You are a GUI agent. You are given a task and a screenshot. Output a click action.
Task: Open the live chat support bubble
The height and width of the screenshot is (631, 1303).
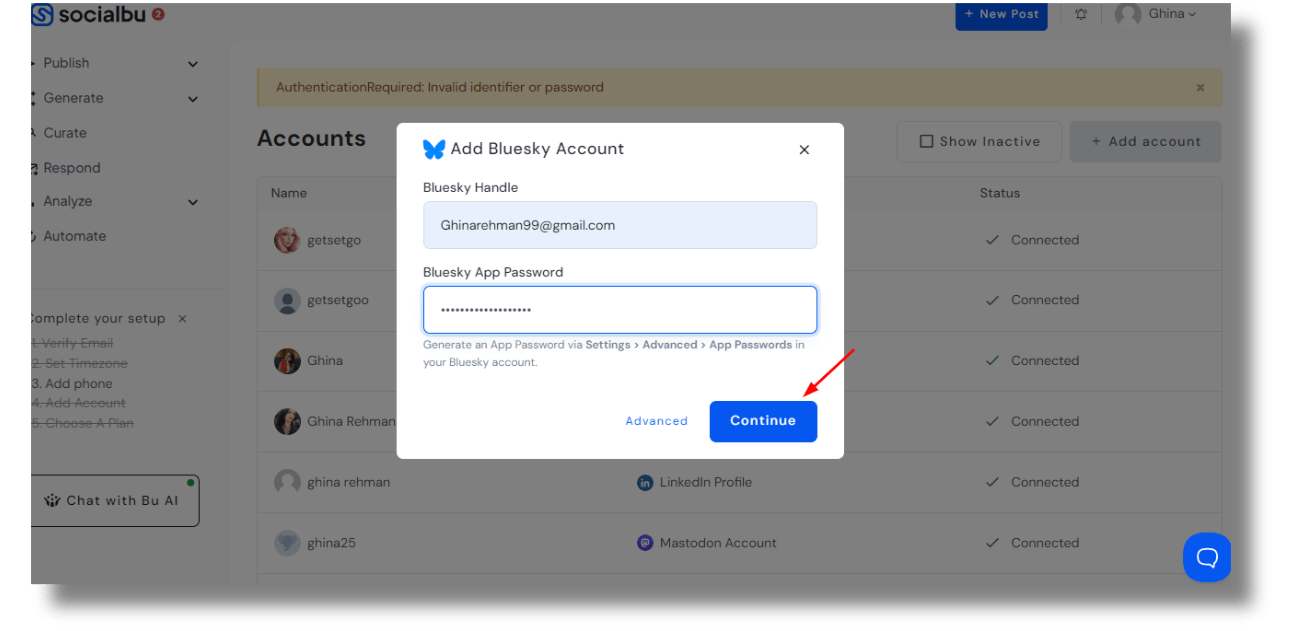[1206, 557]
